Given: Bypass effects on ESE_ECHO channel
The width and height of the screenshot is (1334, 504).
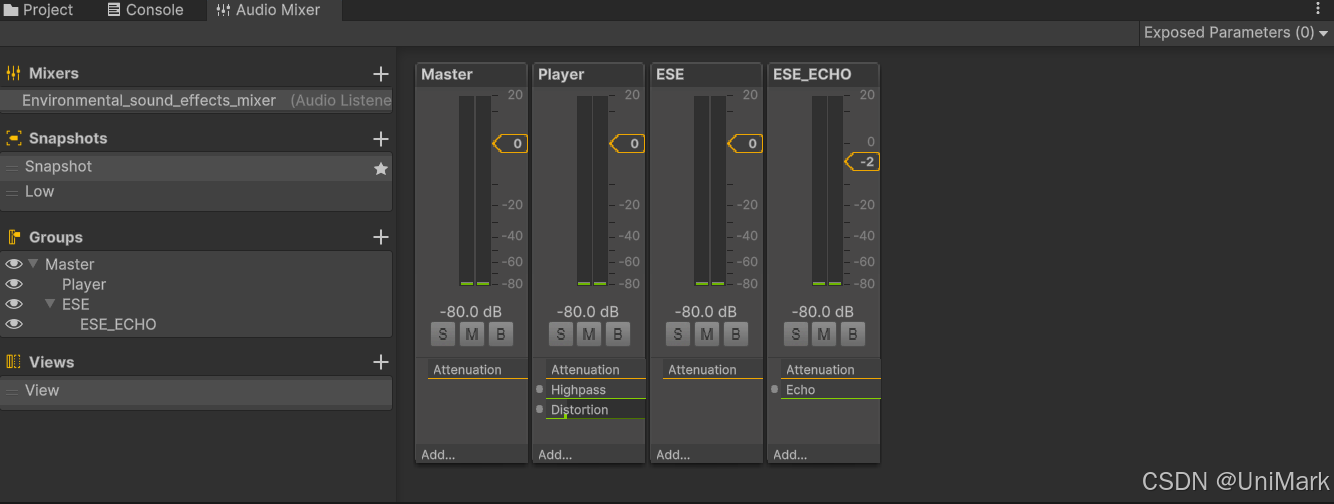Looking at the screenshot, I should coord(852,334).
